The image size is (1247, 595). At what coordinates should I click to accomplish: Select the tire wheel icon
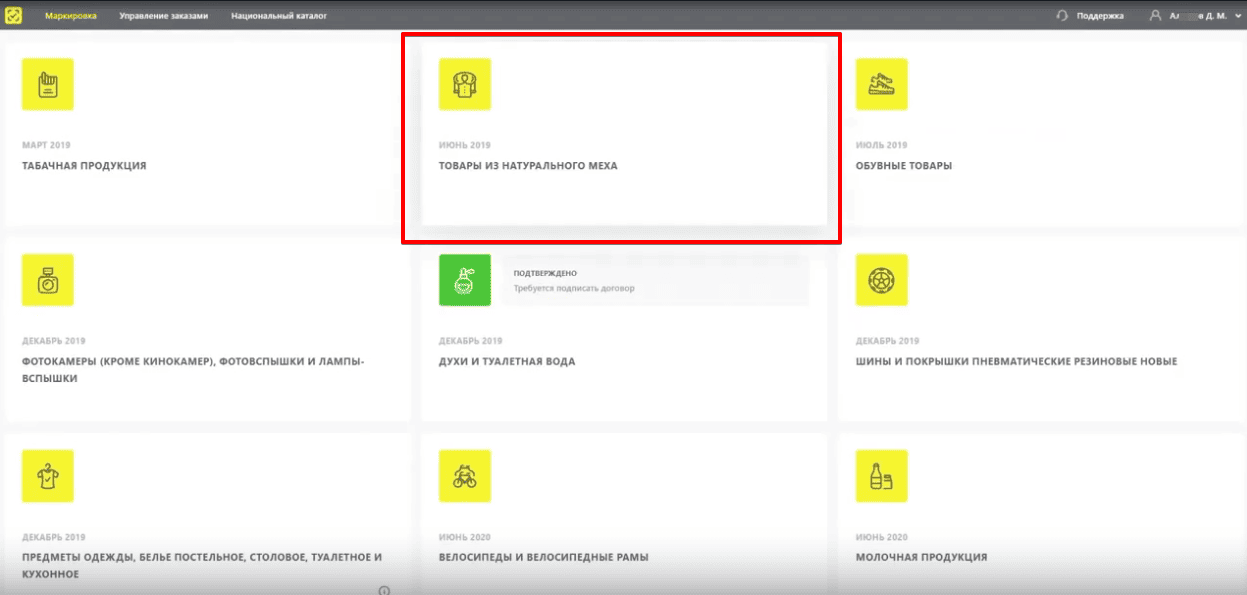882,280
